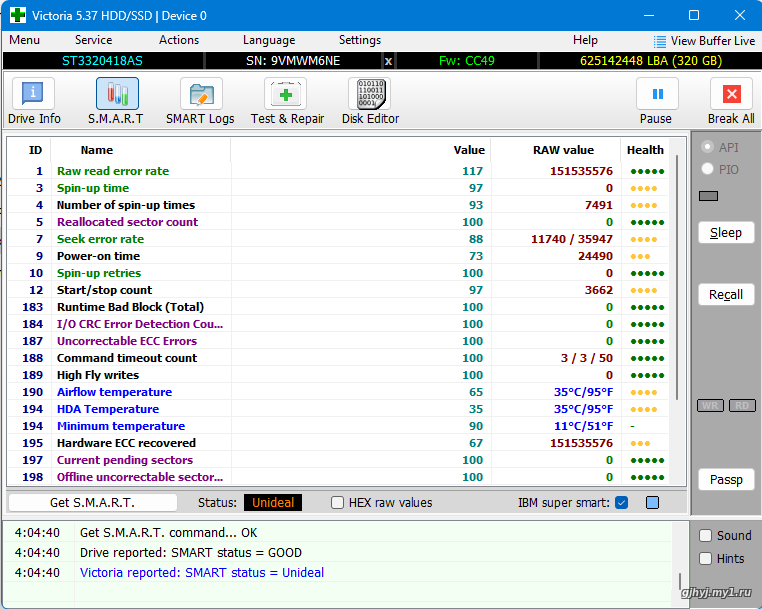Screen dimensions: 762x609
Task: Select the S.M.A.R.T test tubes icon
Action: point(117,93)
